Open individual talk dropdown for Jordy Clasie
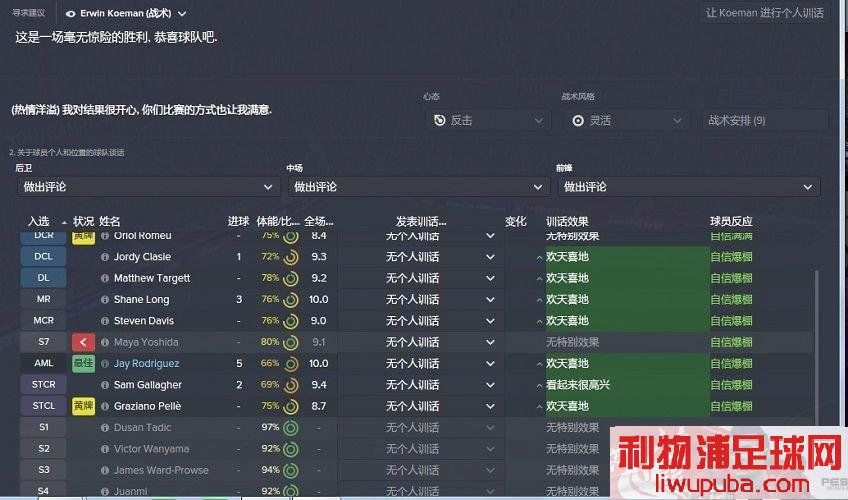 point(421,257)
